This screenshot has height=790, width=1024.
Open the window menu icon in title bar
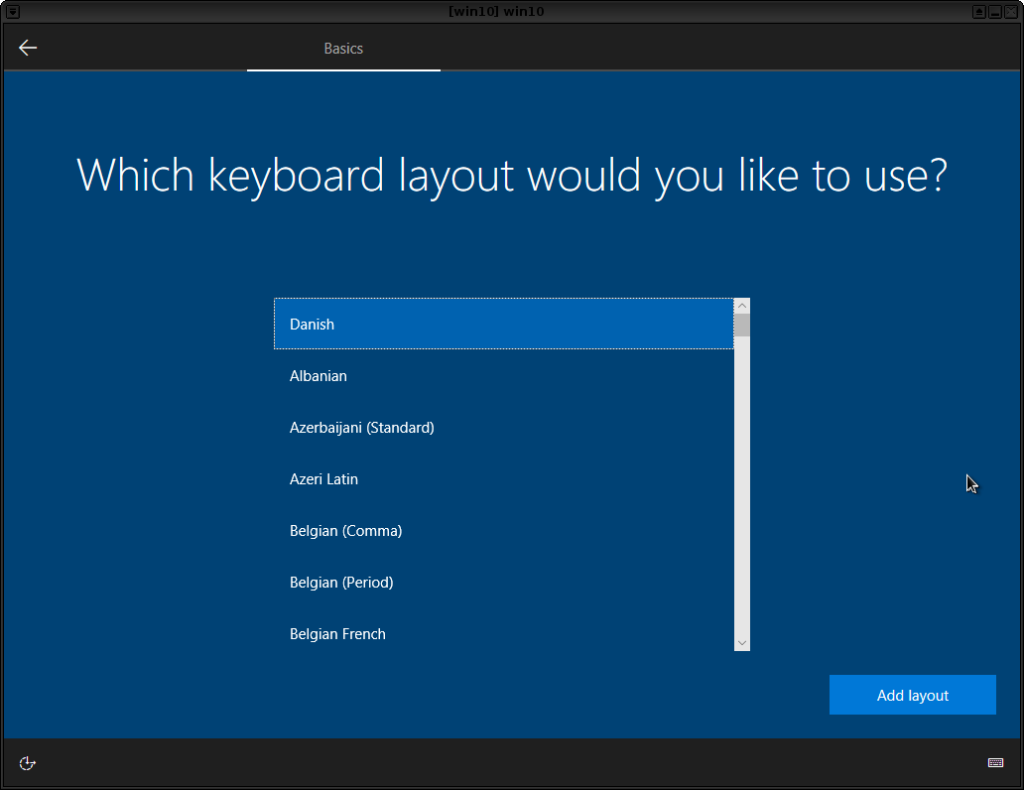point(12,12)
